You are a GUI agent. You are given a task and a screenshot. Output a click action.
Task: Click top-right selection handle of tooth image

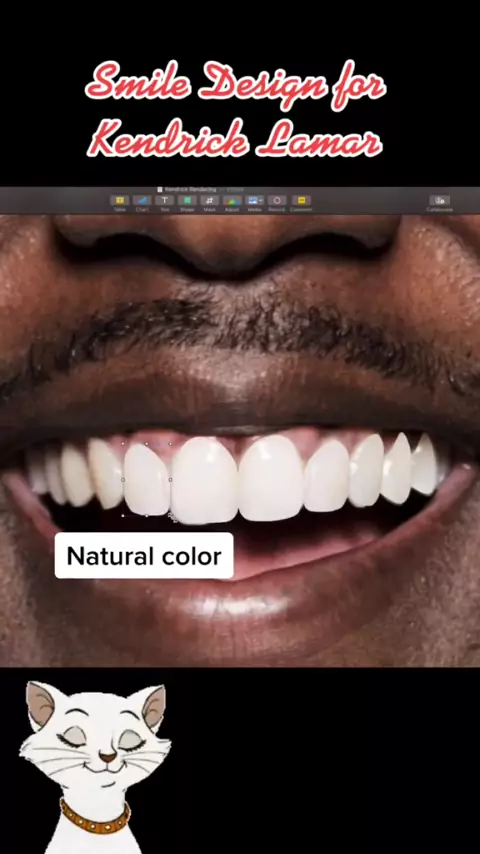[x=170, y=444]
